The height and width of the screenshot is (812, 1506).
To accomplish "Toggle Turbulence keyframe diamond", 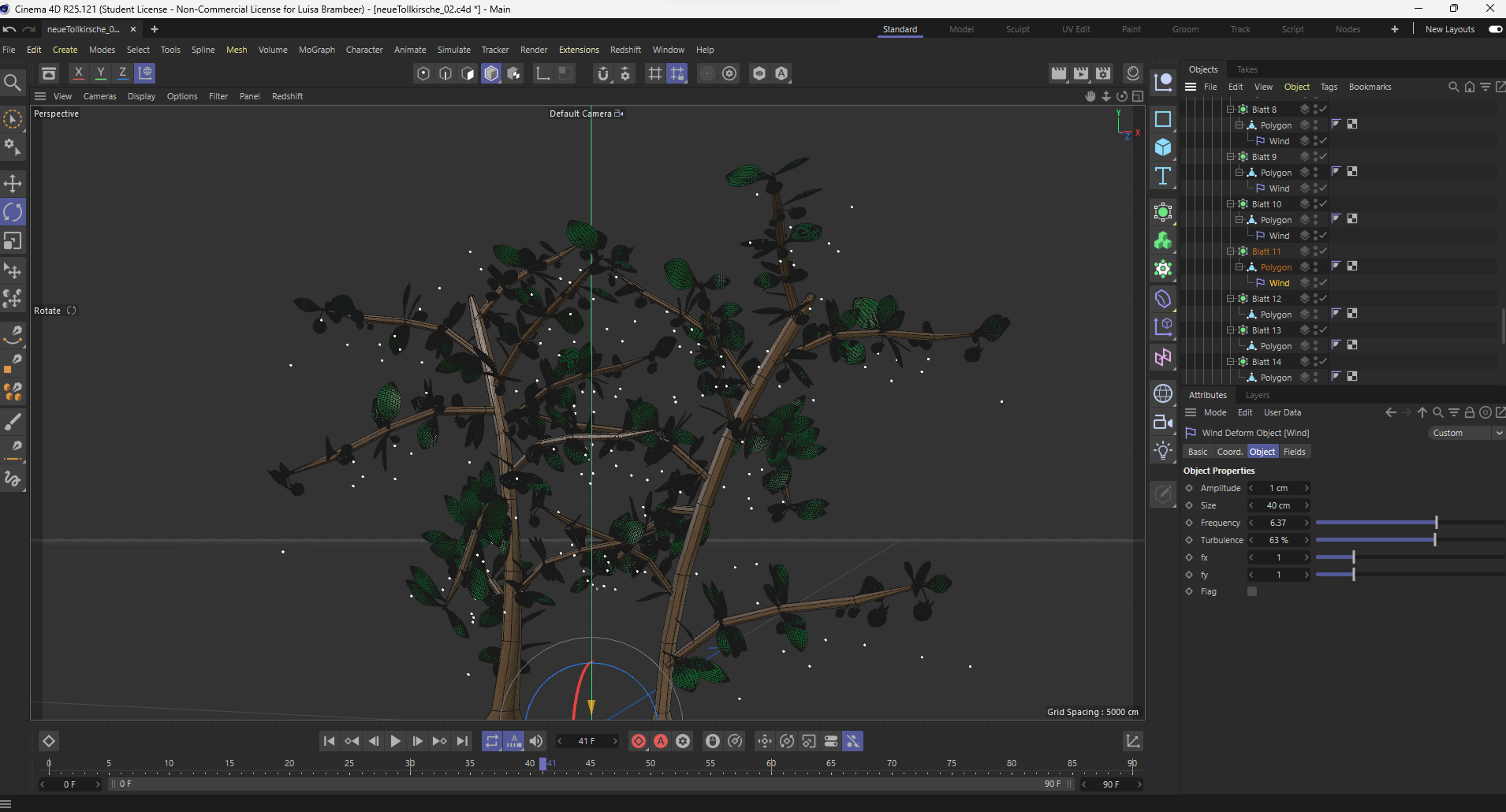I will [x=1189, y=540].
